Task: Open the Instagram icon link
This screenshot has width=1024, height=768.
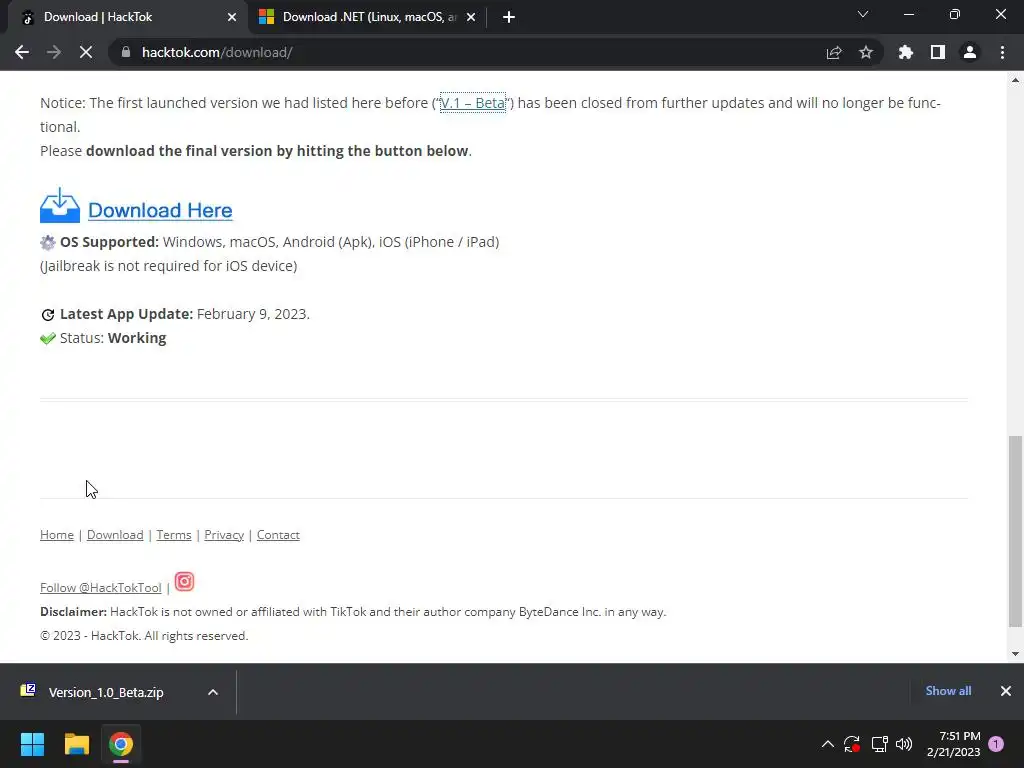Action: (x=184, y=581)
